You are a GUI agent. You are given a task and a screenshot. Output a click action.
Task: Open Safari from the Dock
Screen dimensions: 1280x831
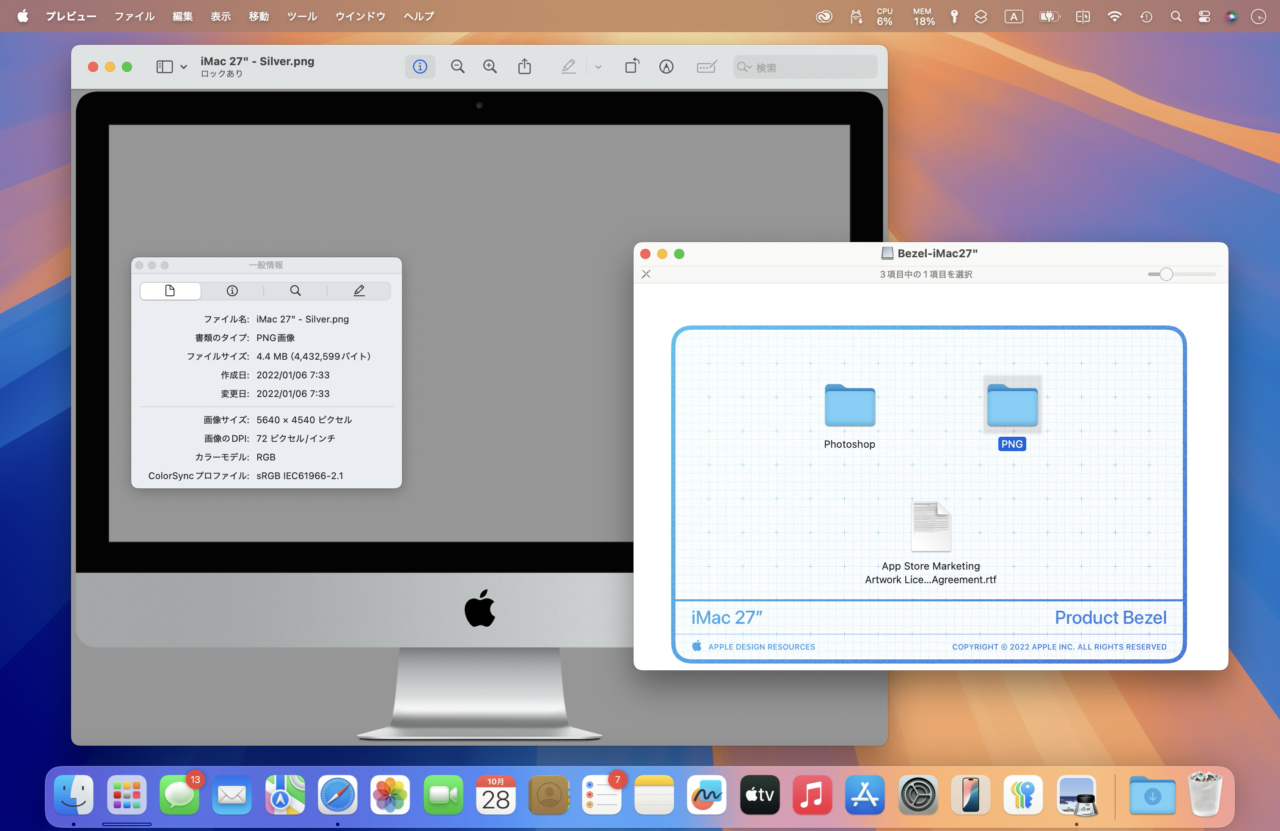pyautogui.click(x=338, y=795)
